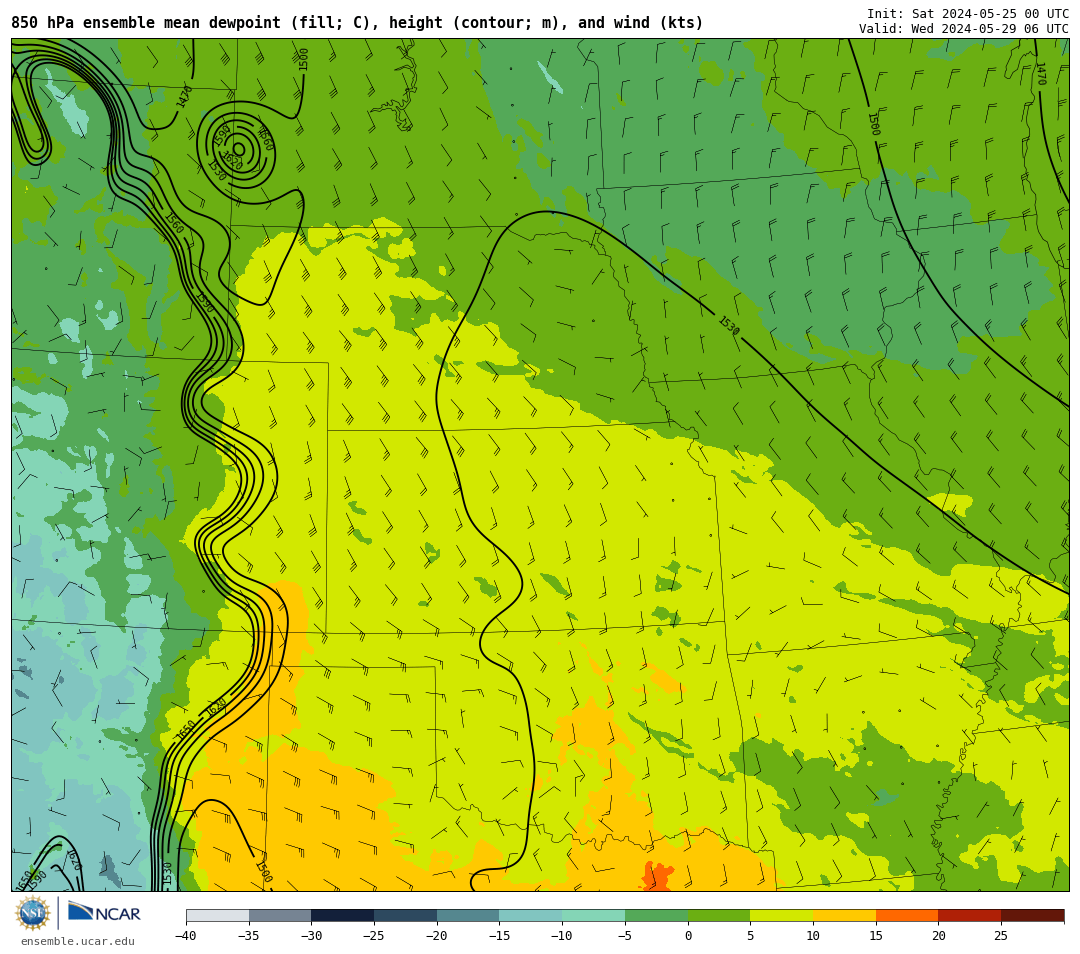1080x954 pixels.
Task: Click the -5 colorbar tick label
Action: (x=625, y=936)
